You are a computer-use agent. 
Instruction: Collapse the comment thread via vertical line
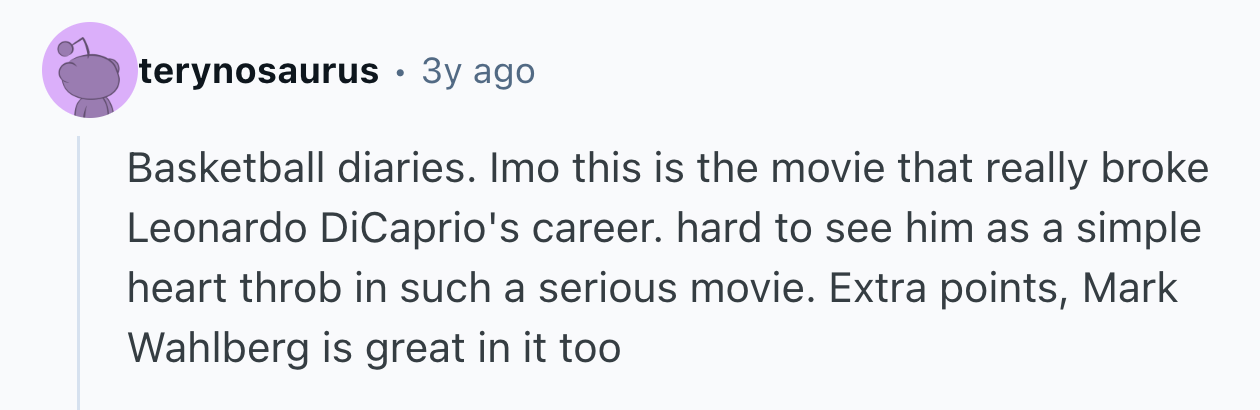[x=79, y=270]
